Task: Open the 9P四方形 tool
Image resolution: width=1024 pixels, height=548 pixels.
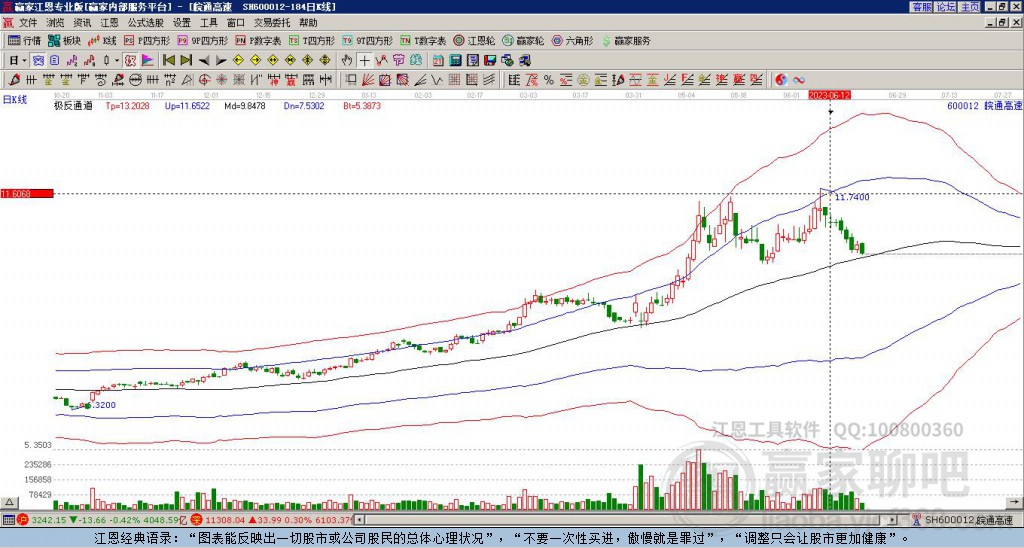Action: pos(202,40)
